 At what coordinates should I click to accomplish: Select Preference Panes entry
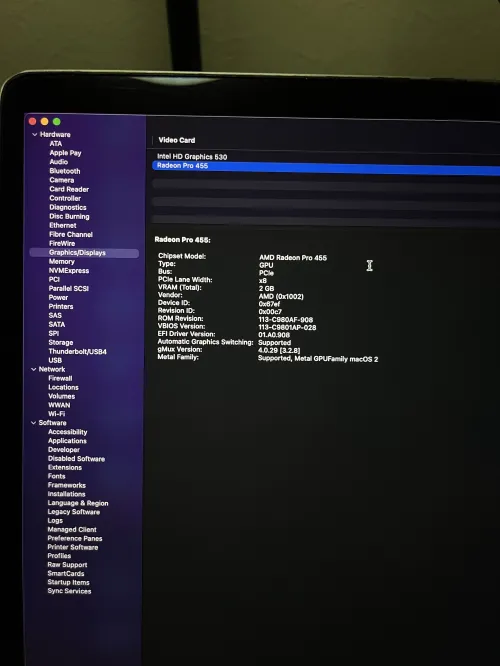pos(75,539)
